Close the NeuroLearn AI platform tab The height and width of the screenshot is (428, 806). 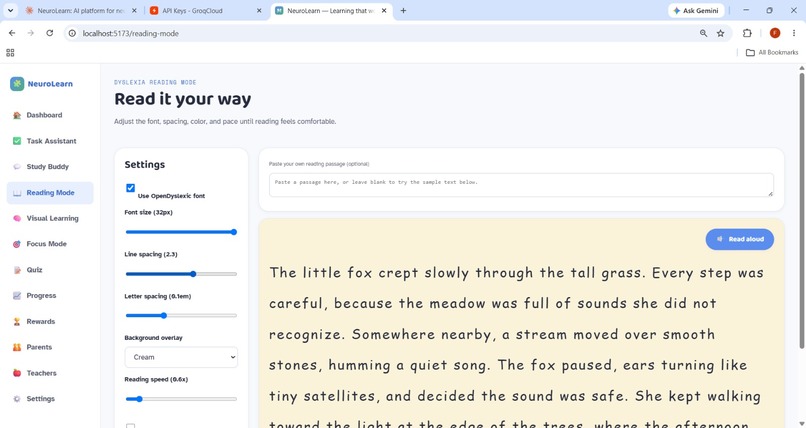tap(134, 10)
